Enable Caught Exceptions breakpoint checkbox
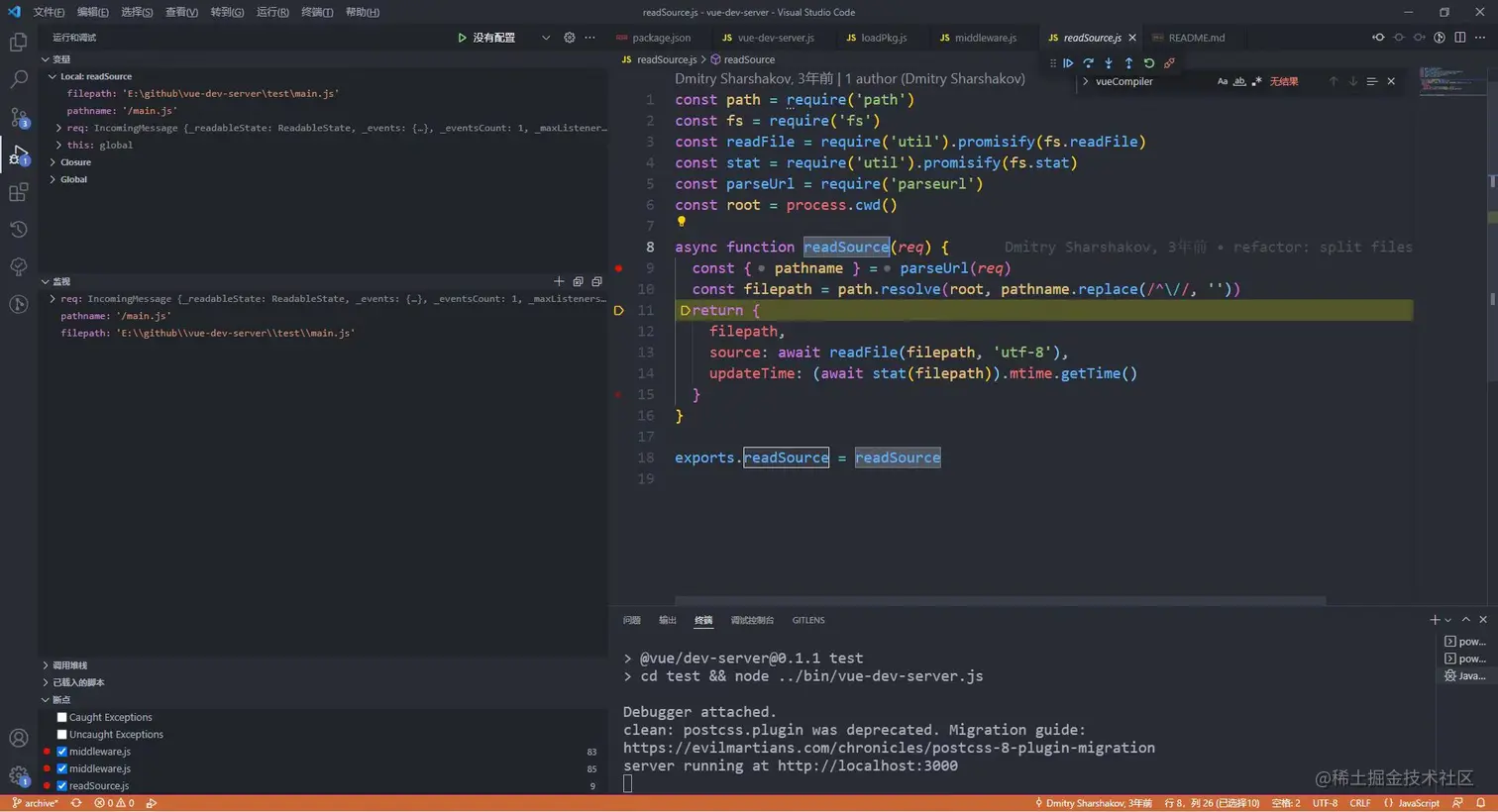 click(x=61, y=717)
